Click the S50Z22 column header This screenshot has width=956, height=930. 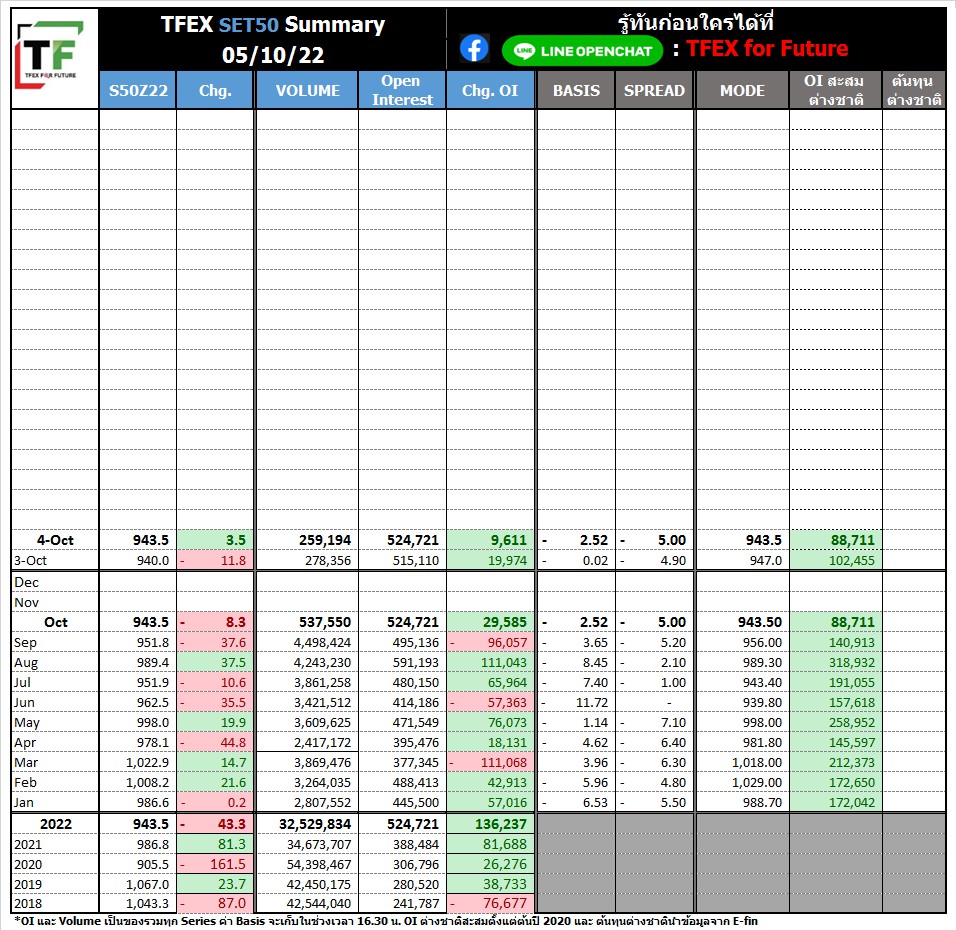coord(138,90)
